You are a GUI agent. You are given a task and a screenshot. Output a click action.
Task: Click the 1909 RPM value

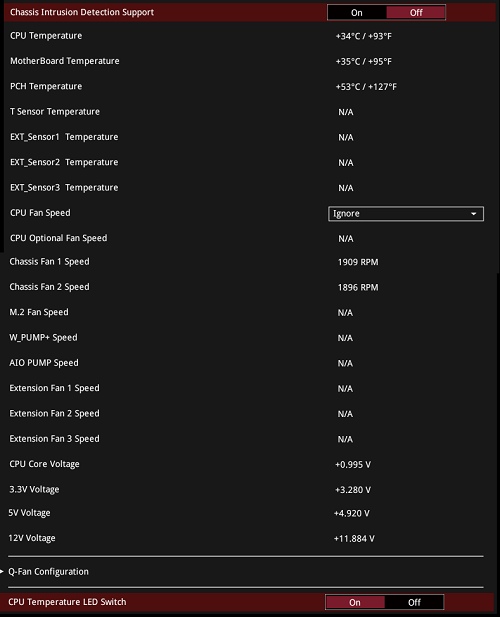[358, 262]
